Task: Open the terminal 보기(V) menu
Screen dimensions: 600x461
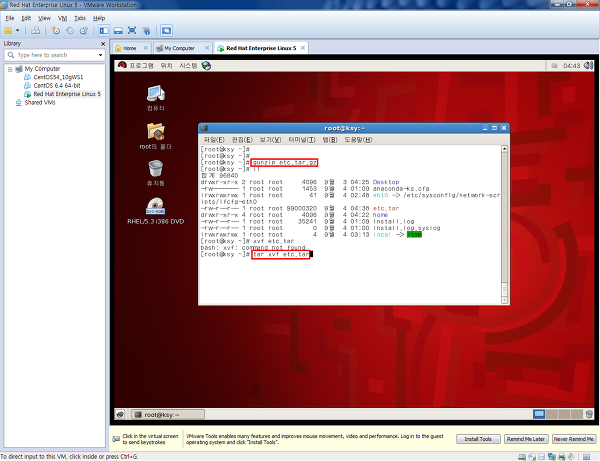Action: click(271, 140)
